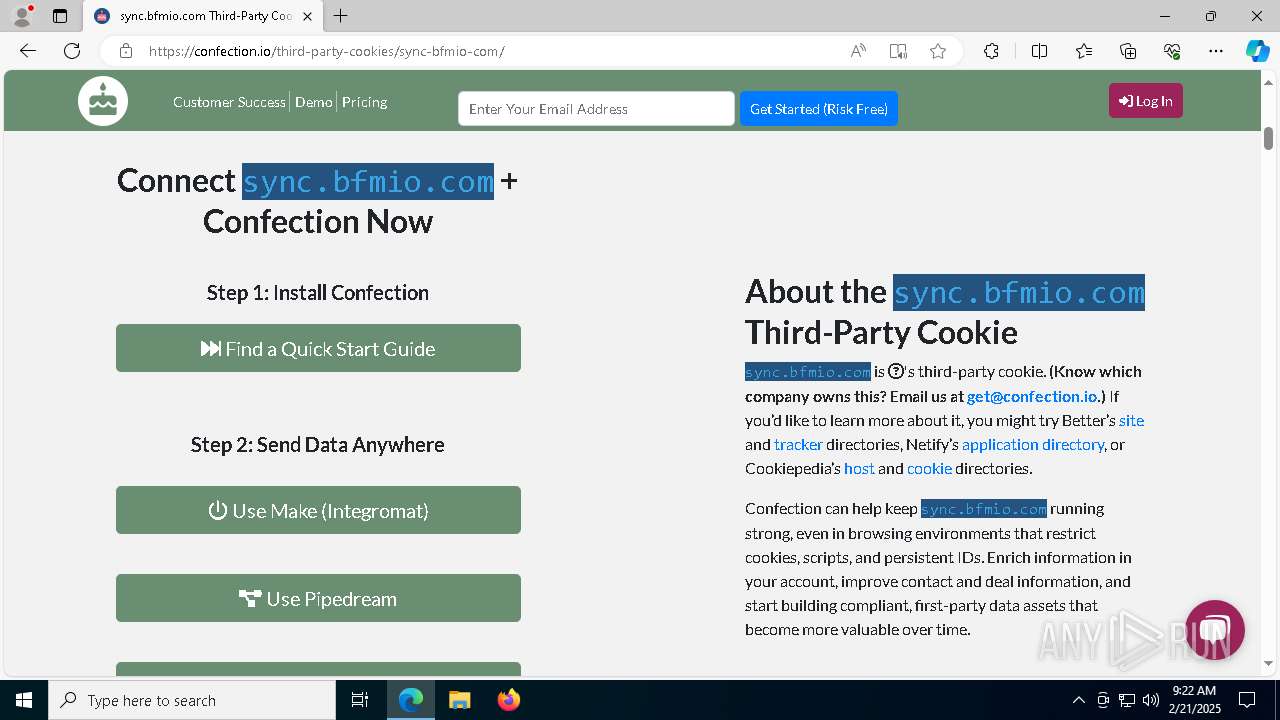The width and height of the screenshot is (1280, 720).
Task: Focus the Enter Your Email Address field
Action: tap(596, 109)
